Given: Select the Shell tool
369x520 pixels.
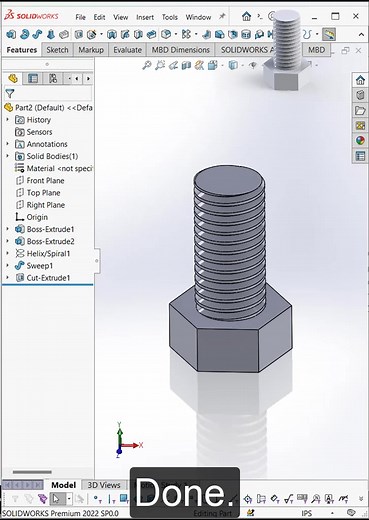Looking at the screenshot, I should pyautogui.click(x=233, y=34).
